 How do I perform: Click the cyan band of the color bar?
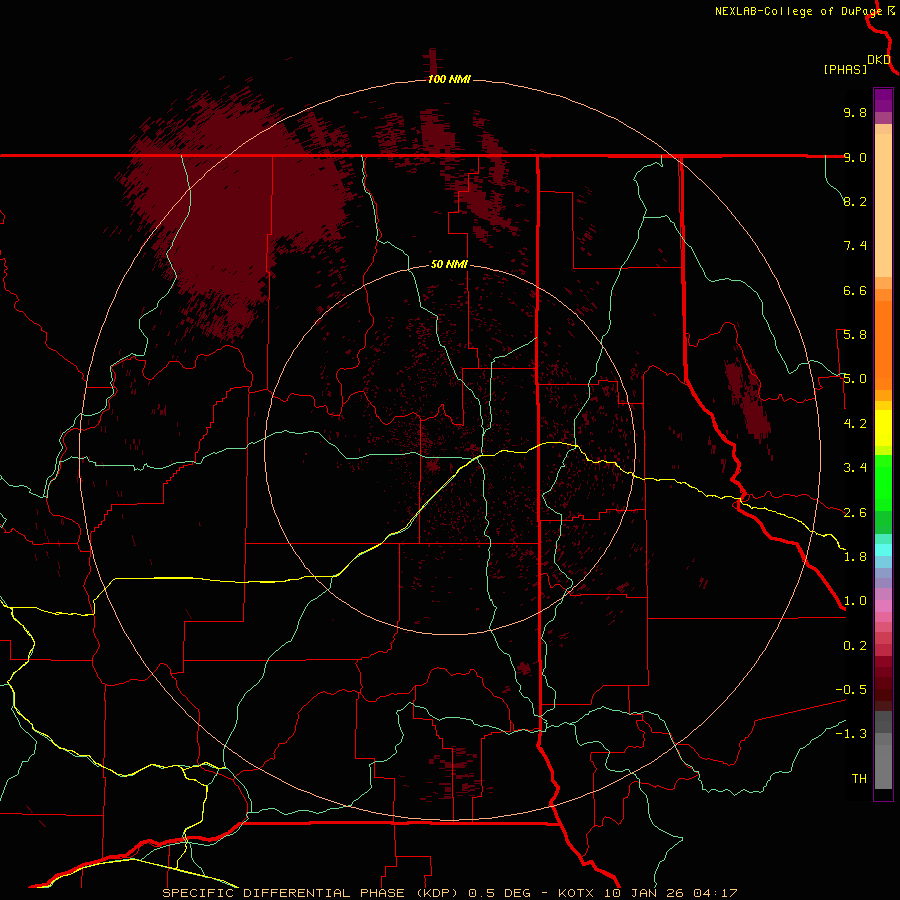click(883, 550)
